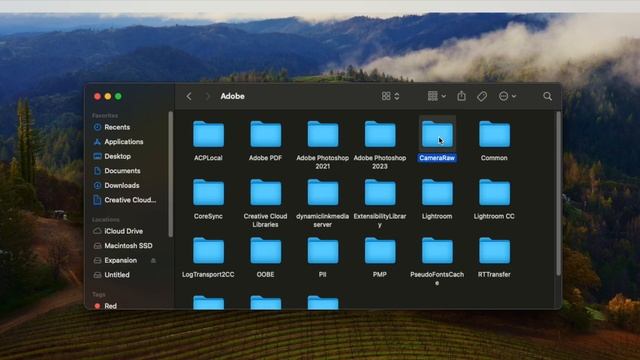The width and height of the screenshot is (640, 360).
Task: Select the RTTransfer folder icon
Action: [x=494, y=251]
